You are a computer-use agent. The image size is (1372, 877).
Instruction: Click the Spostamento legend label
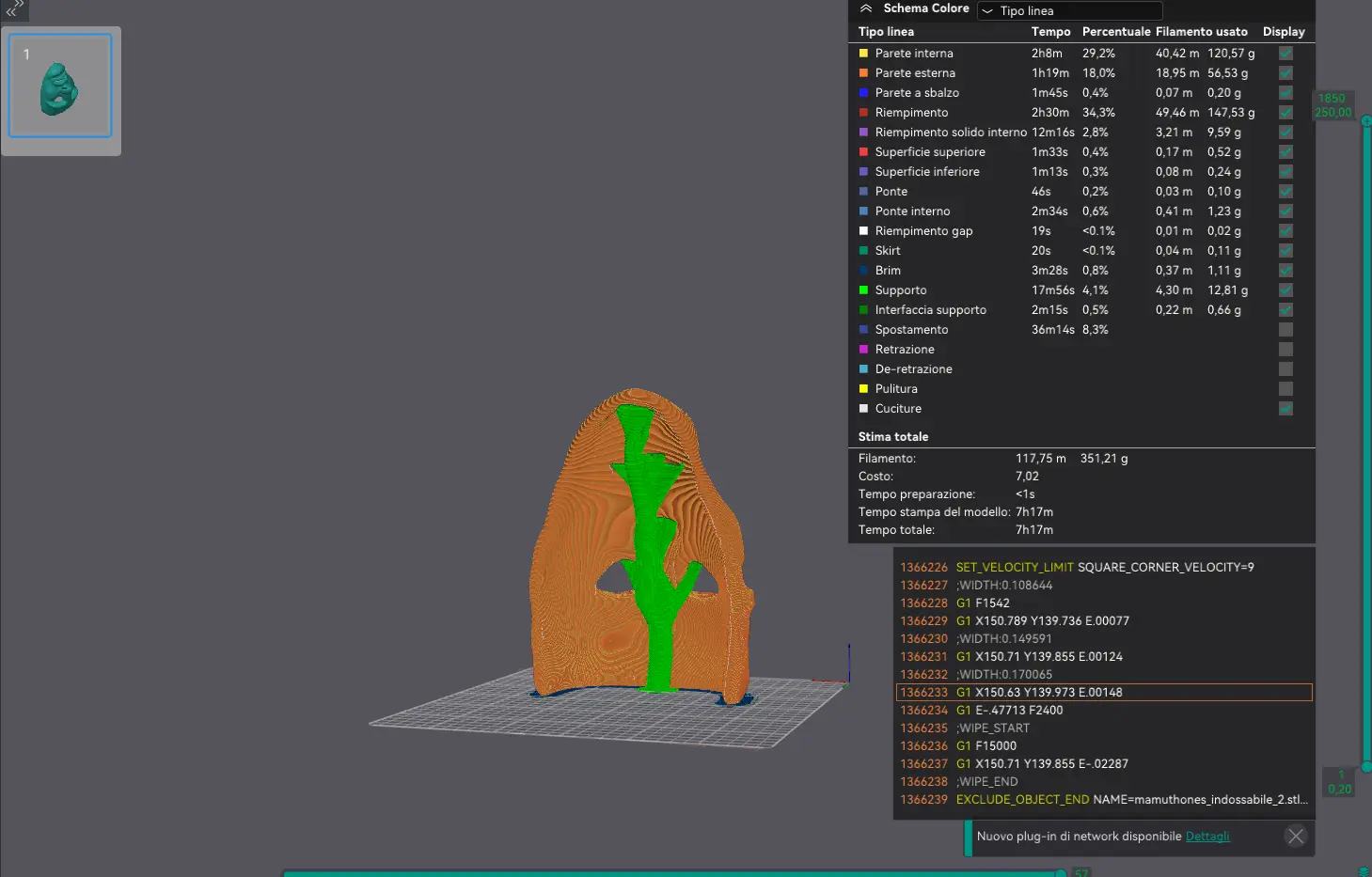(911, 330)
